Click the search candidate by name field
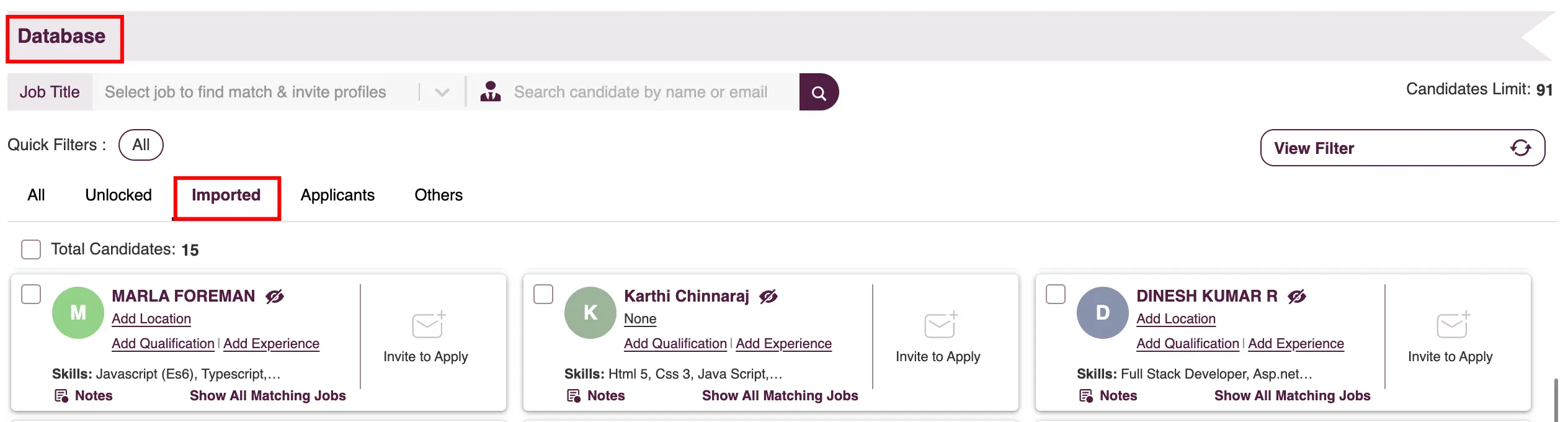 point(651,92)
